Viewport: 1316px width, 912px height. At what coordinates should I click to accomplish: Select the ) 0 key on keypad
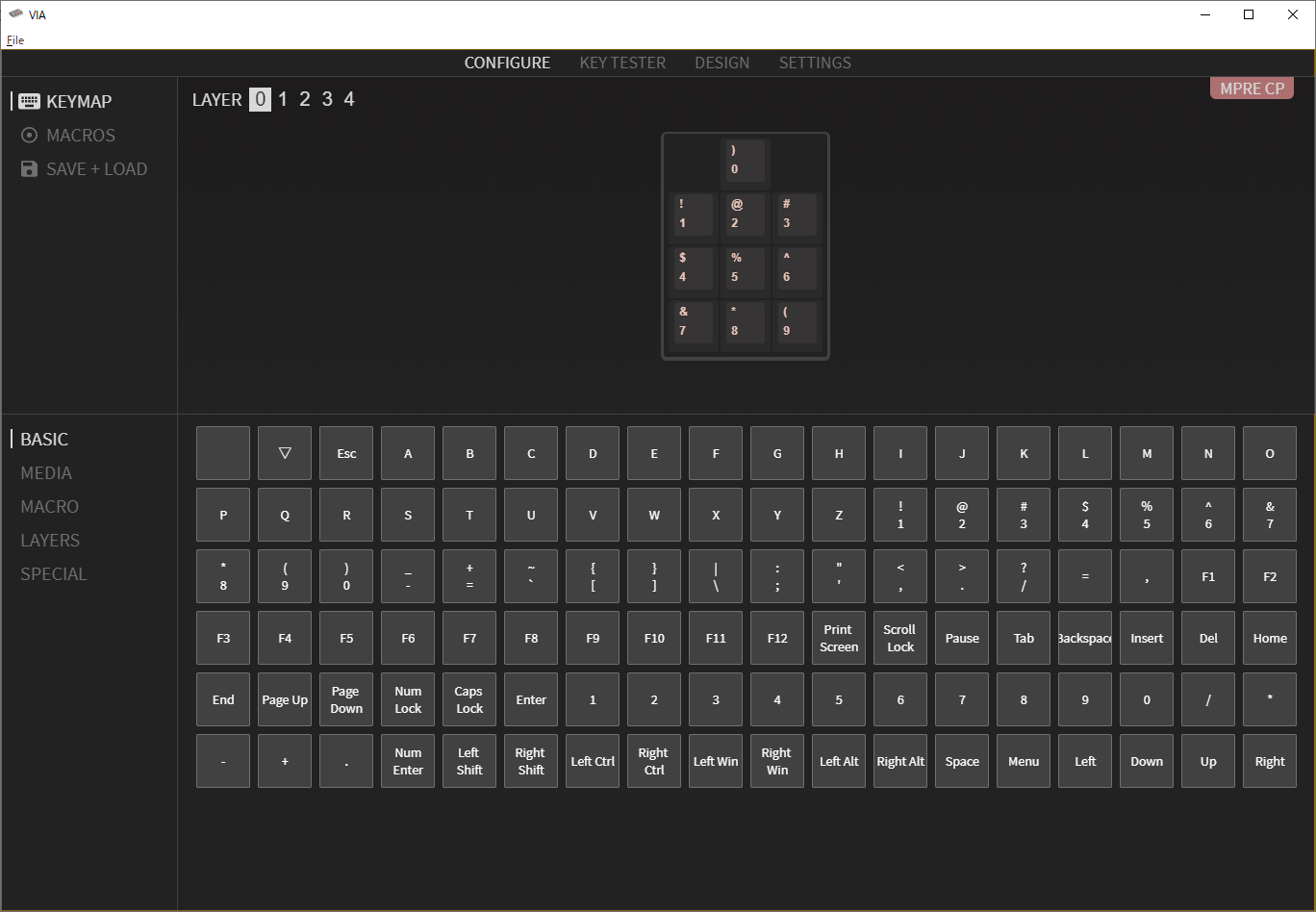(745, 162)
